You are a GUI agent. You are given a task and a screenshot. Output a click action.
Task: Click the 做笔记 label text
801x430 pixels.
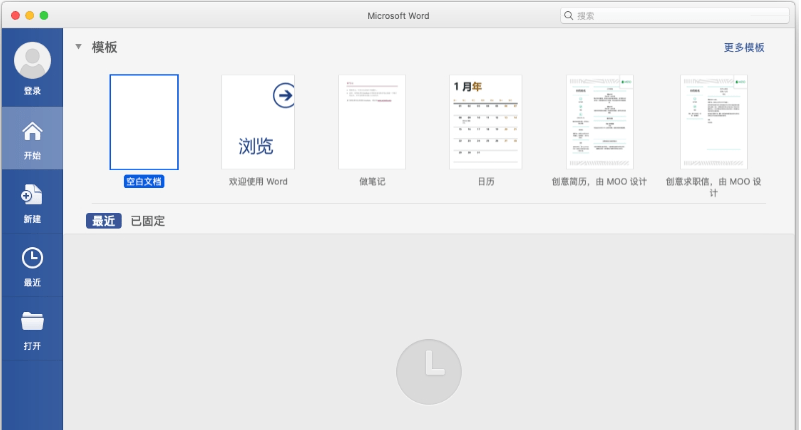pyautogui.click(x=372, y=181)
